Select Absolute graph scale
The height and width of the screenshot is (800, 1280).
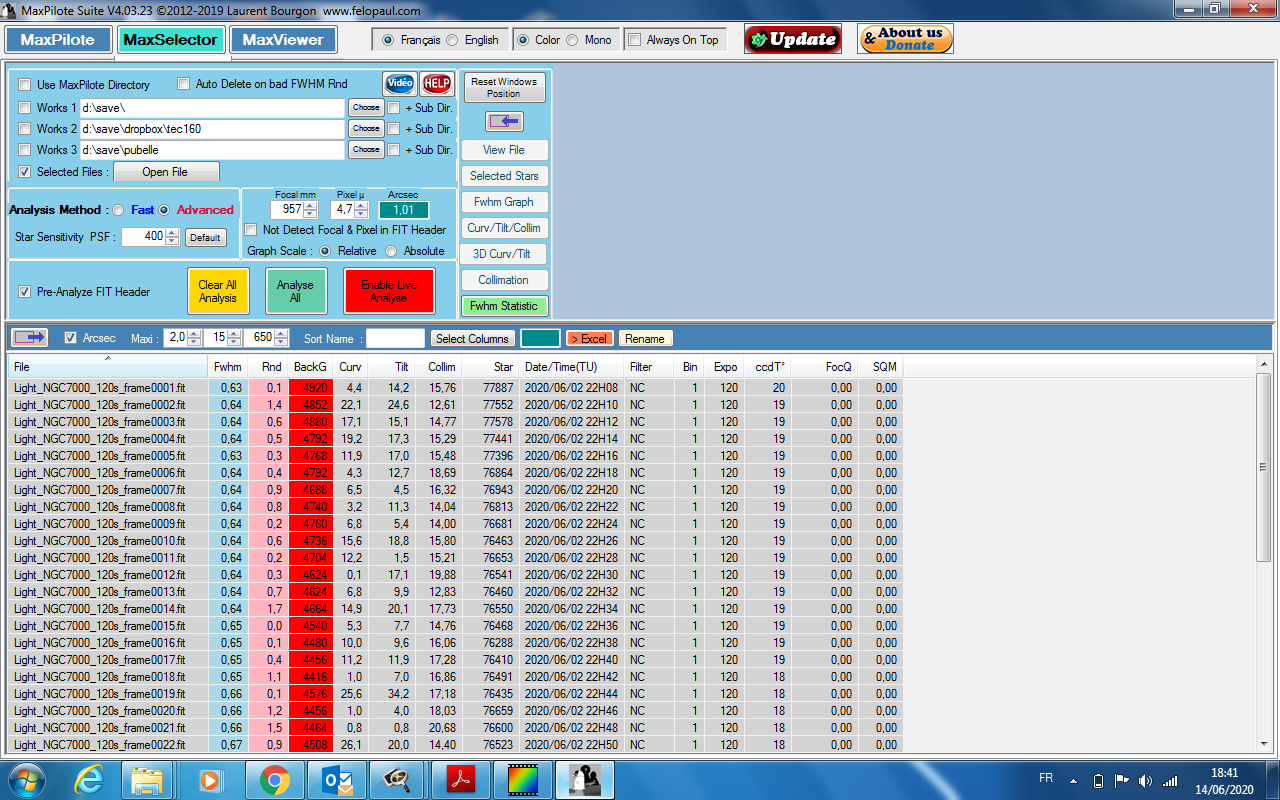pos(391,251)
